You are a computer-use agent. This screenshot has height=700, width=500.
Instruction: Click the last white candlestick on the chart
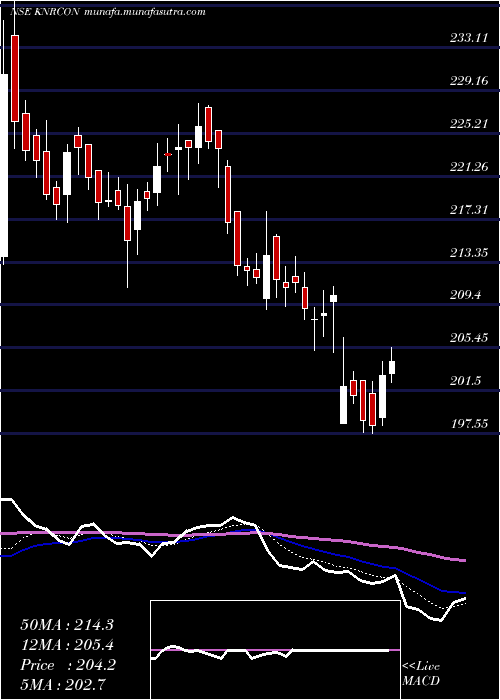[x=392, y=367]
